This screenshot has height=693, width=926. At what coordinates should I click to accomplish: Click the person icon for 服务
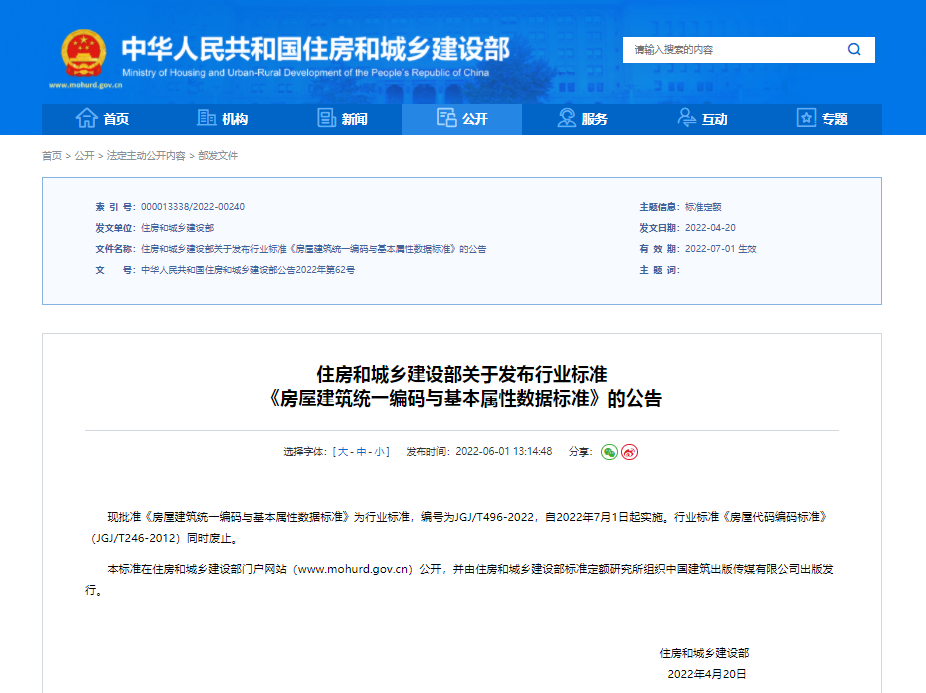[567, 119]
